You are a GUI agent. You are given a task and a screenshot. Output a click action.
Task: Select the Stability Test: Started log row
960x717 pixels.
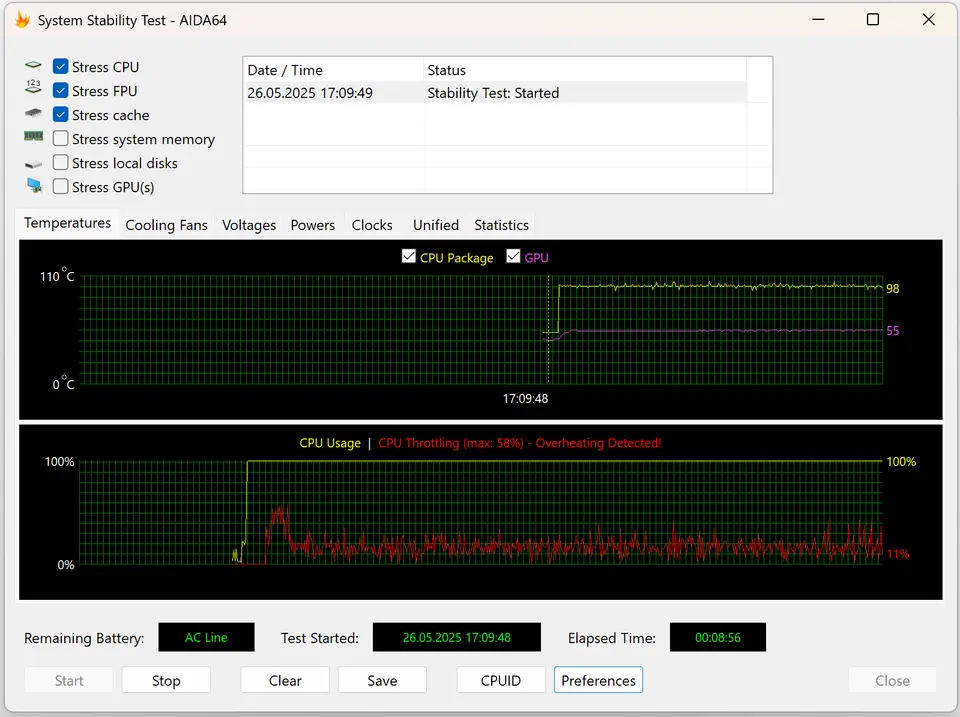click(x=495, y=93)
